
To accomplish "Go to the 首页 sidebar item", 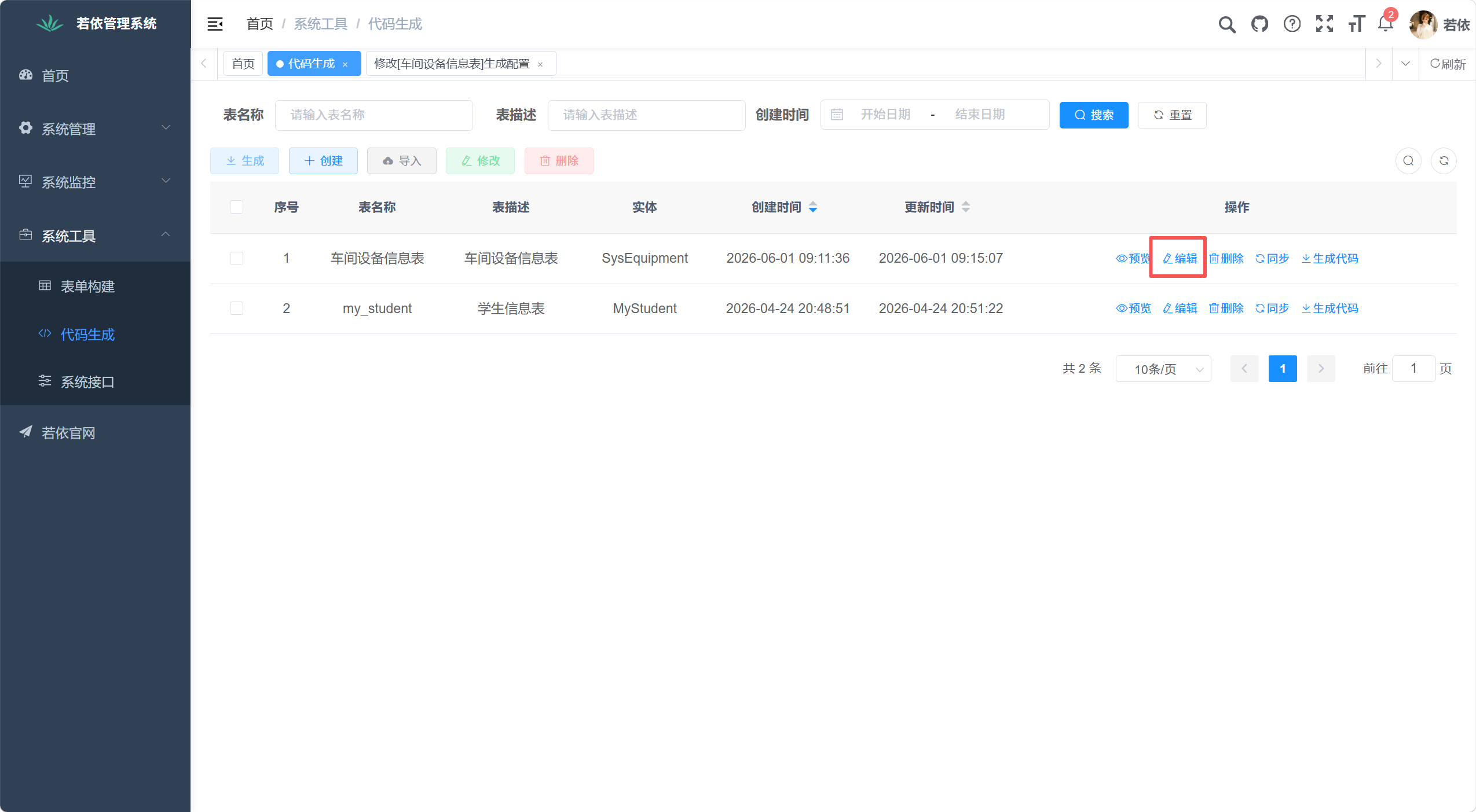I will click(x=95, y=75).
